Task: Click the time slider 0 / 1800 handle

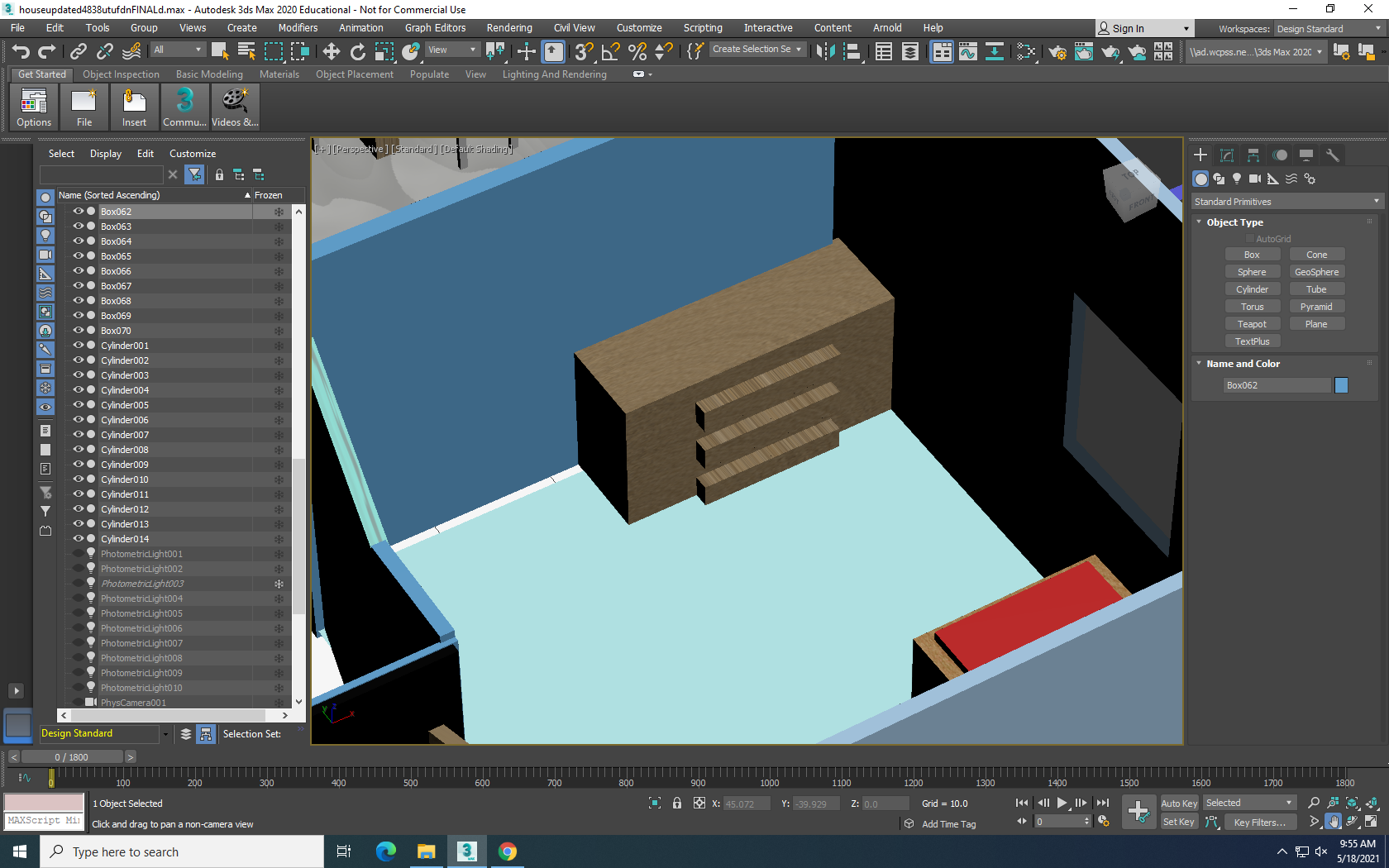Action: (72, 757)
